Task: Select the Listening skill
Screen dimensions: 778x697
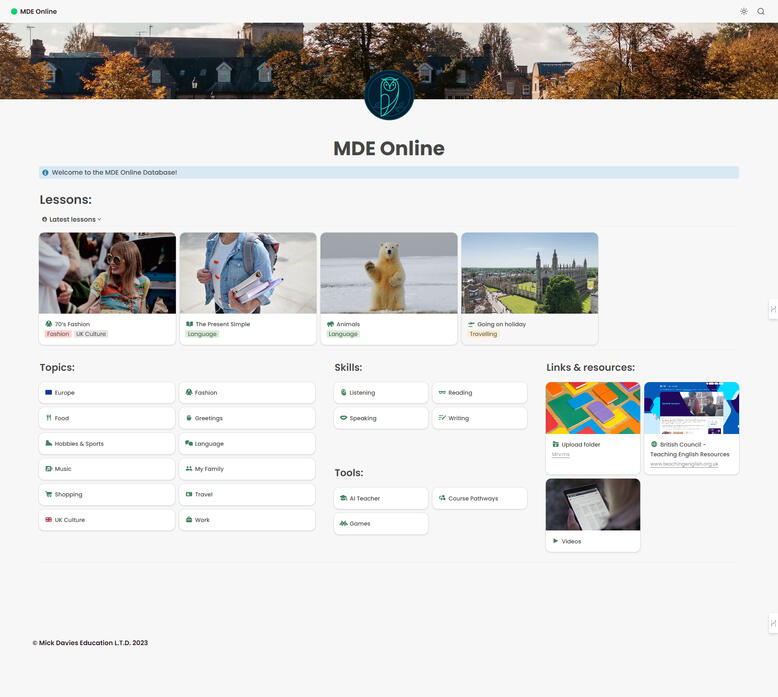Action: click(380, 393)
